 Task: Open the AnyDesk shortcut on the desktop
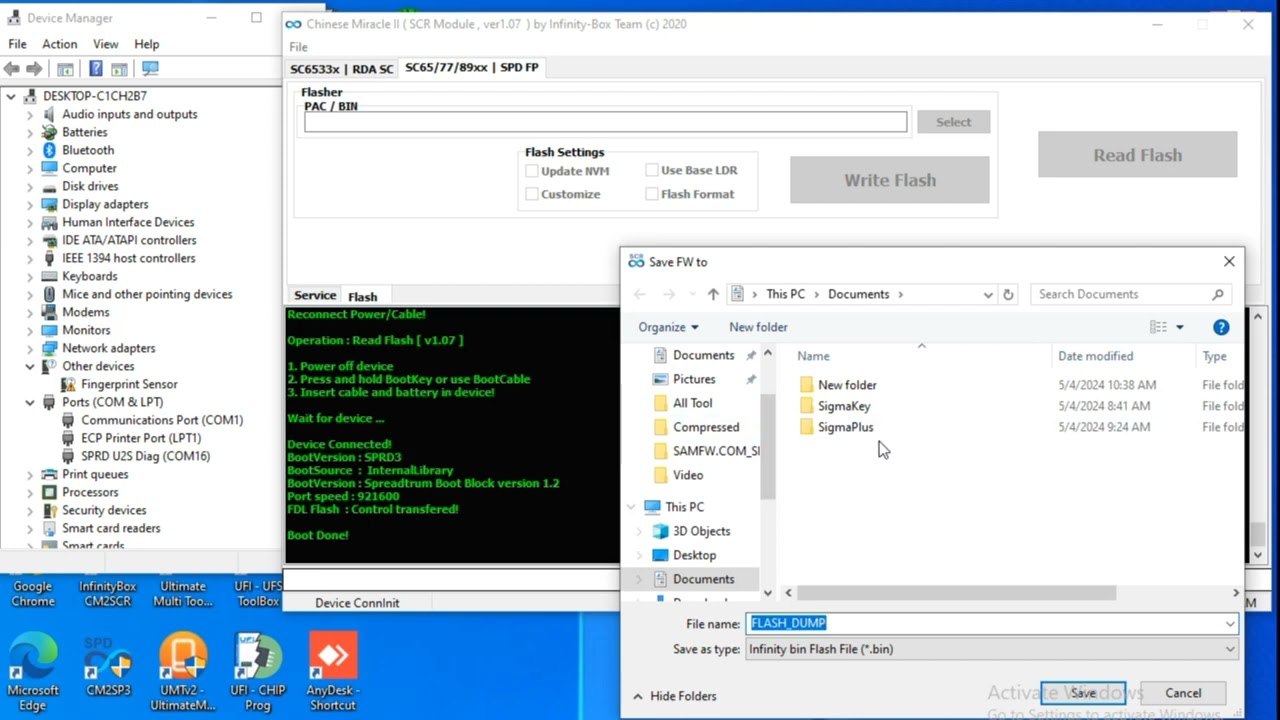coord(333,669)
